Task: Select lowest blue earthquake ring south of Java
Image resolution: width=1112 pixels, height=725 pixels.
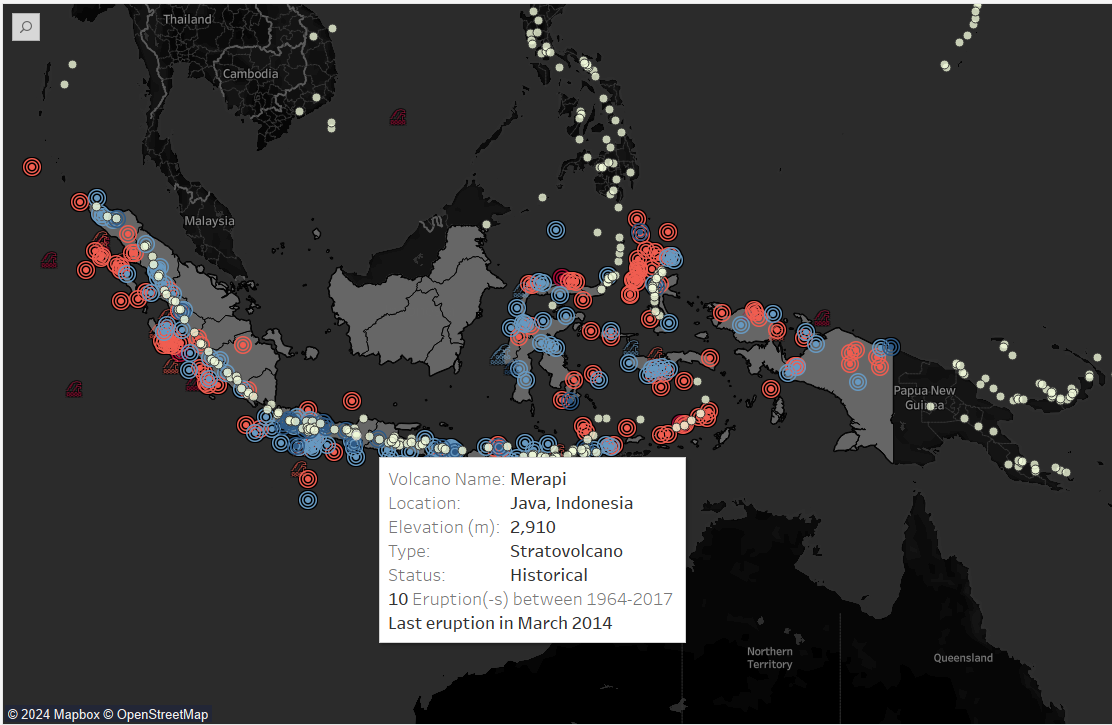Action: point(308,500)
